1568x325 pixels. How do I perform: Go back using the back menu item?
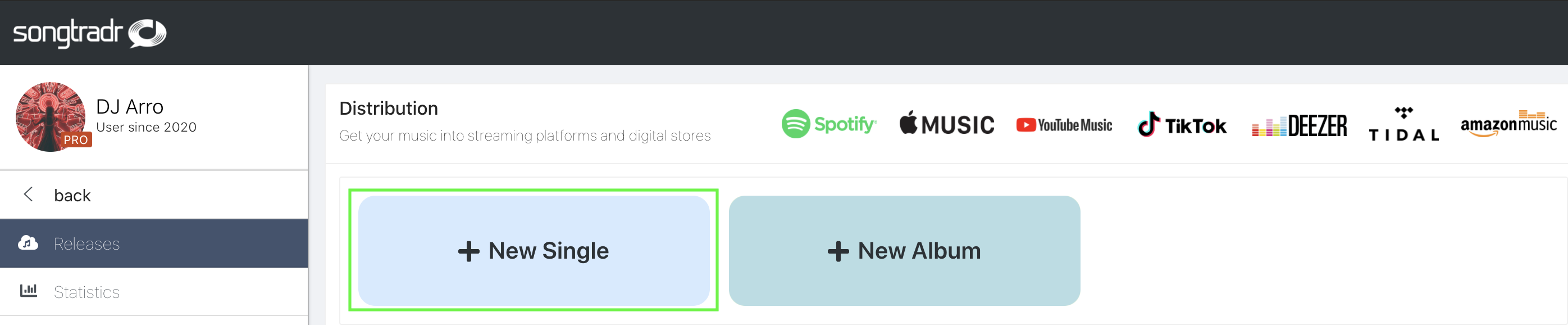click(154, 195)
